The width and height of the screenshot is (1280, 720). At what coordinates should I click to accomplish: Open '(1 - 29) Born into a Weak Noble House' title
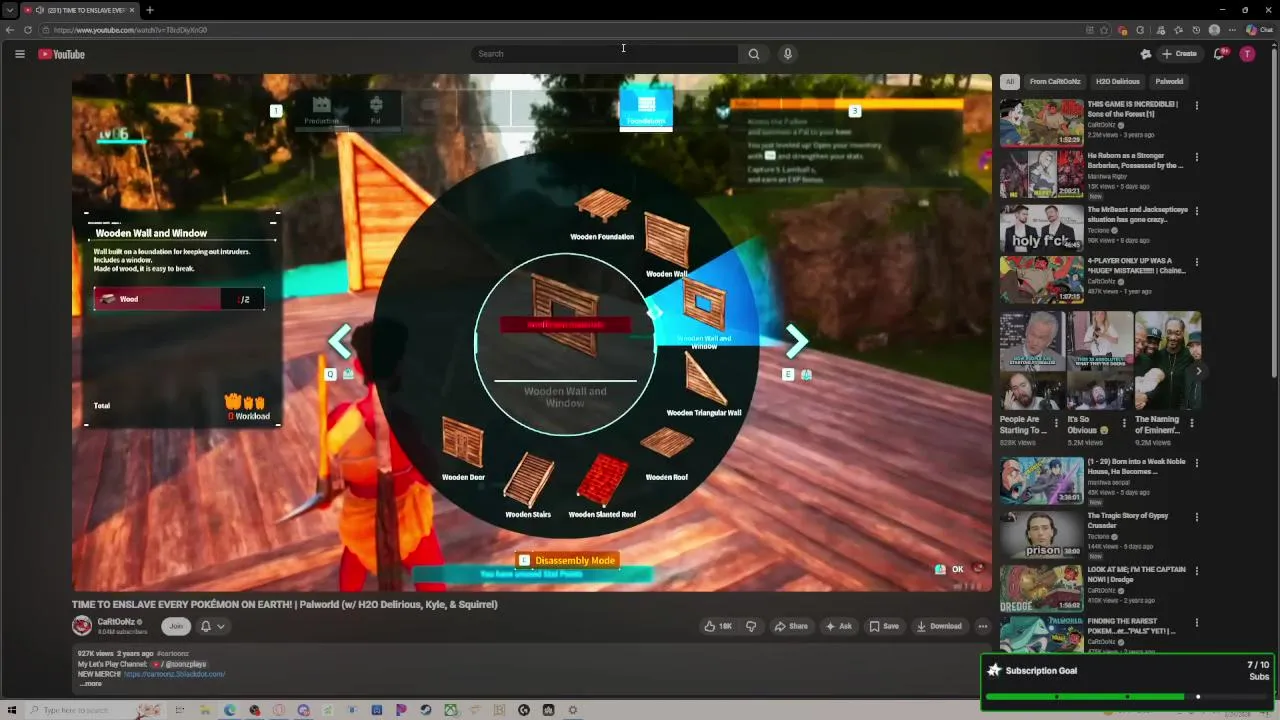[x=1136, y=467]
